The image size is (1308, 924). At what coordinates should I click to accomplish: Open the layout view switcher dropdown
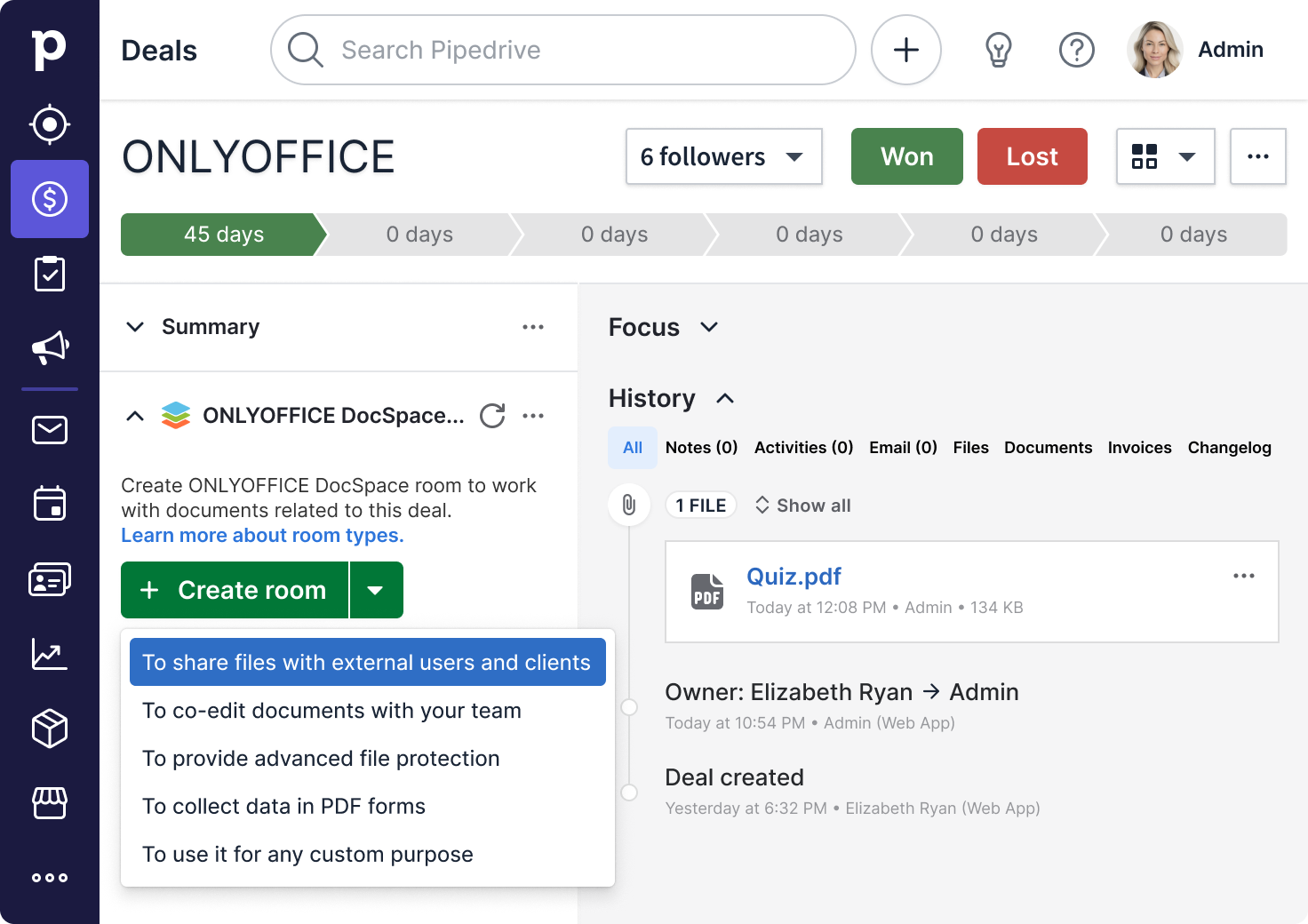coord(1166,156)
